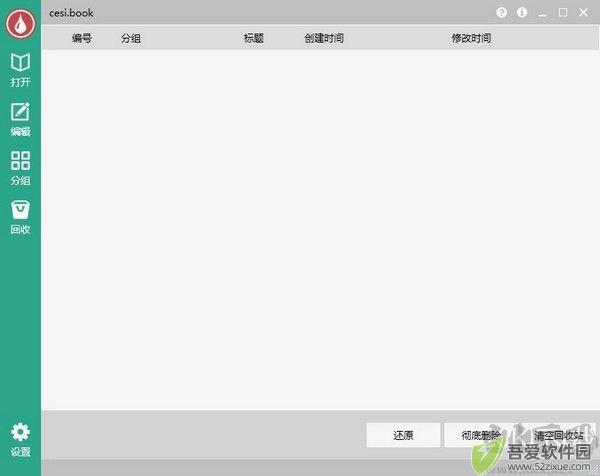Click the 清空回收站 empty bin button
Viewport: 600px width, 476px height.
tap(559, 435)
